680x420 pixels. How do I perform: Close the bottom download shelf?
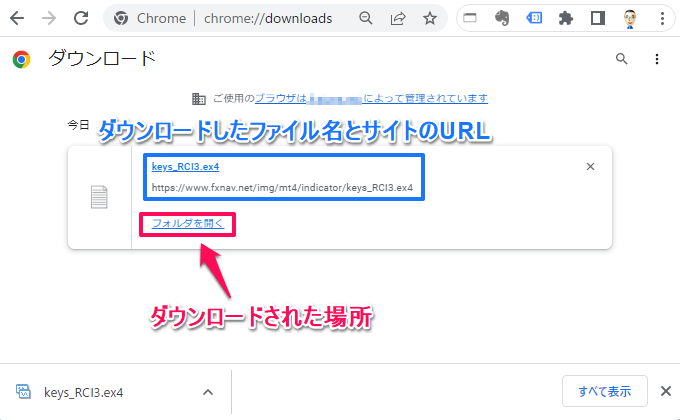(x=666, y=391)
